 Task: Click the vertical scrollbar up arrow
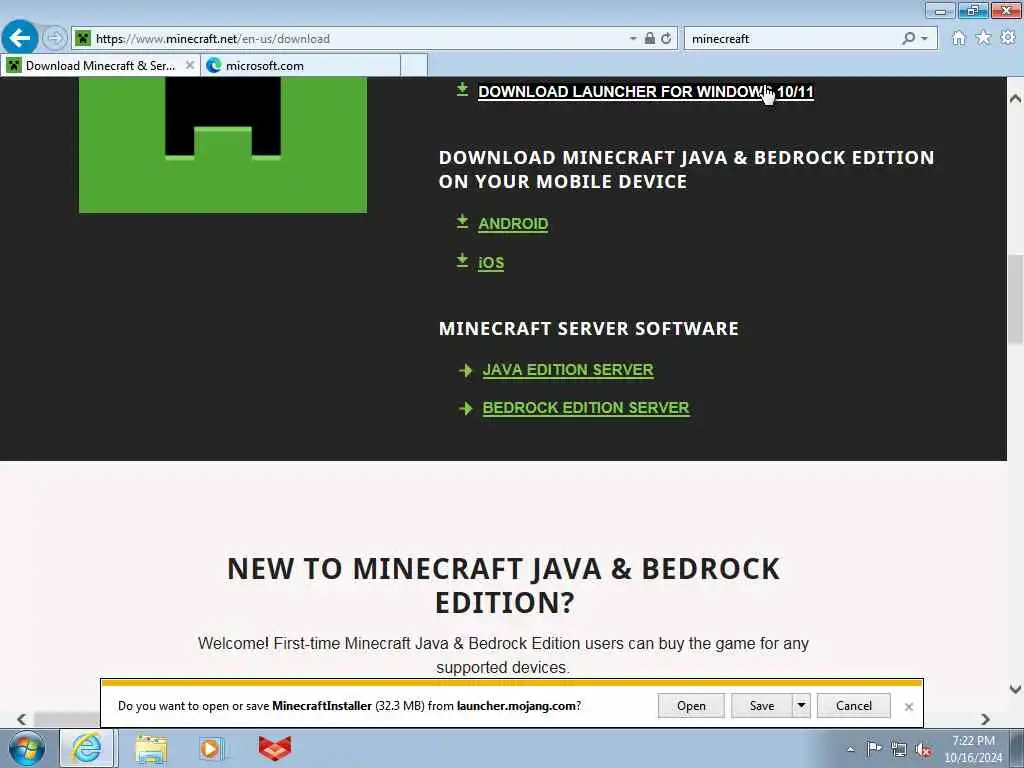pos(1015,99)
